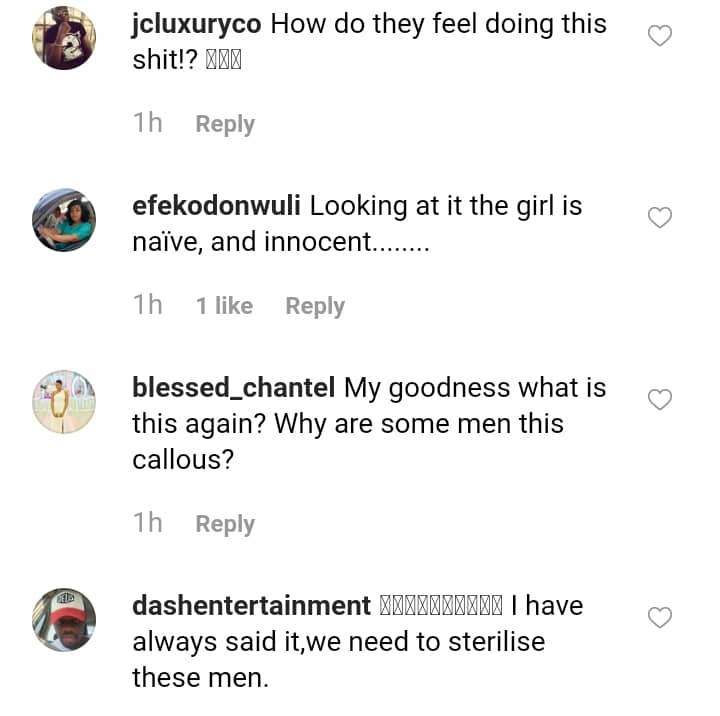720x716 pixels.
Task: Visit efekodonwuli's profile via username
Action: (x=217, y=206)
